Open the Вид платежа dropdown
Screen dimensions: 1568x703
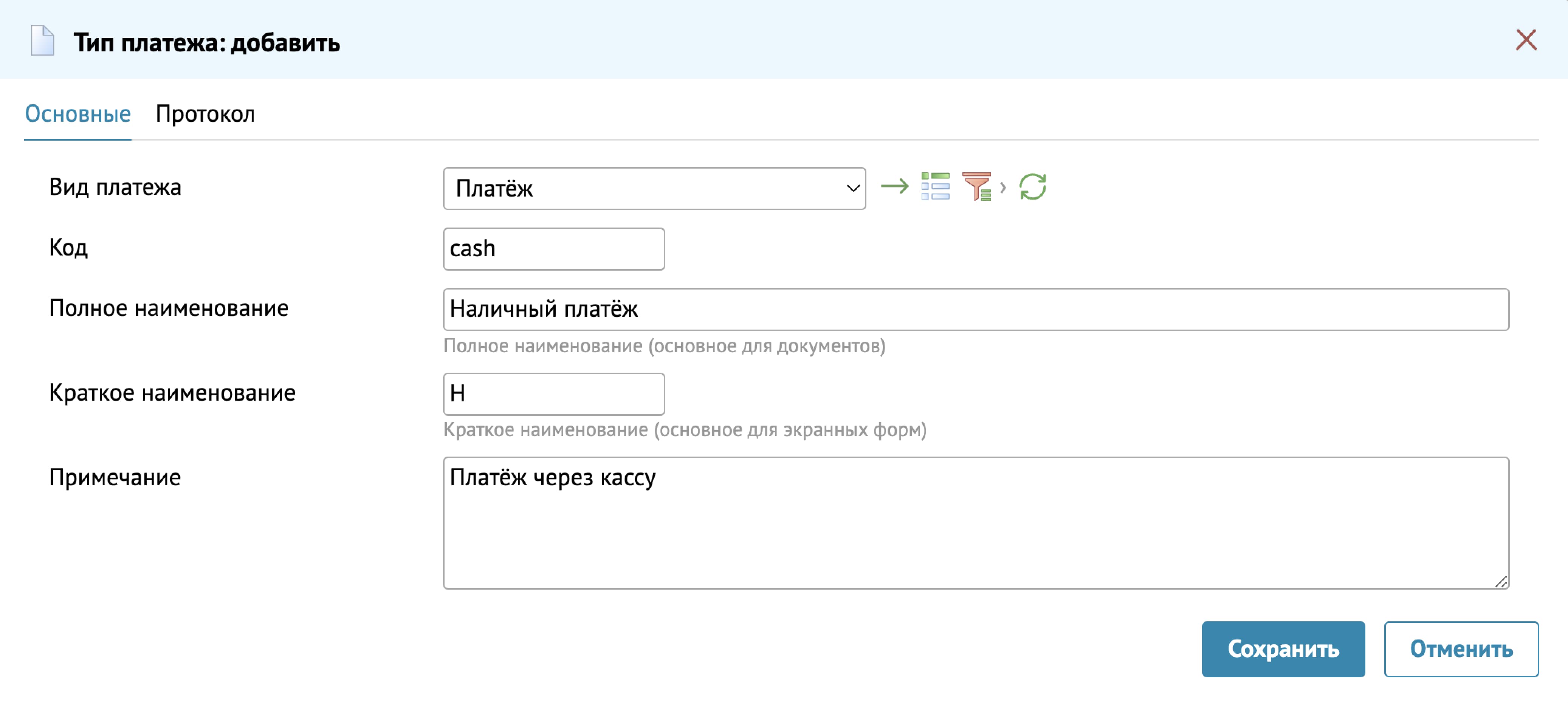654,189
